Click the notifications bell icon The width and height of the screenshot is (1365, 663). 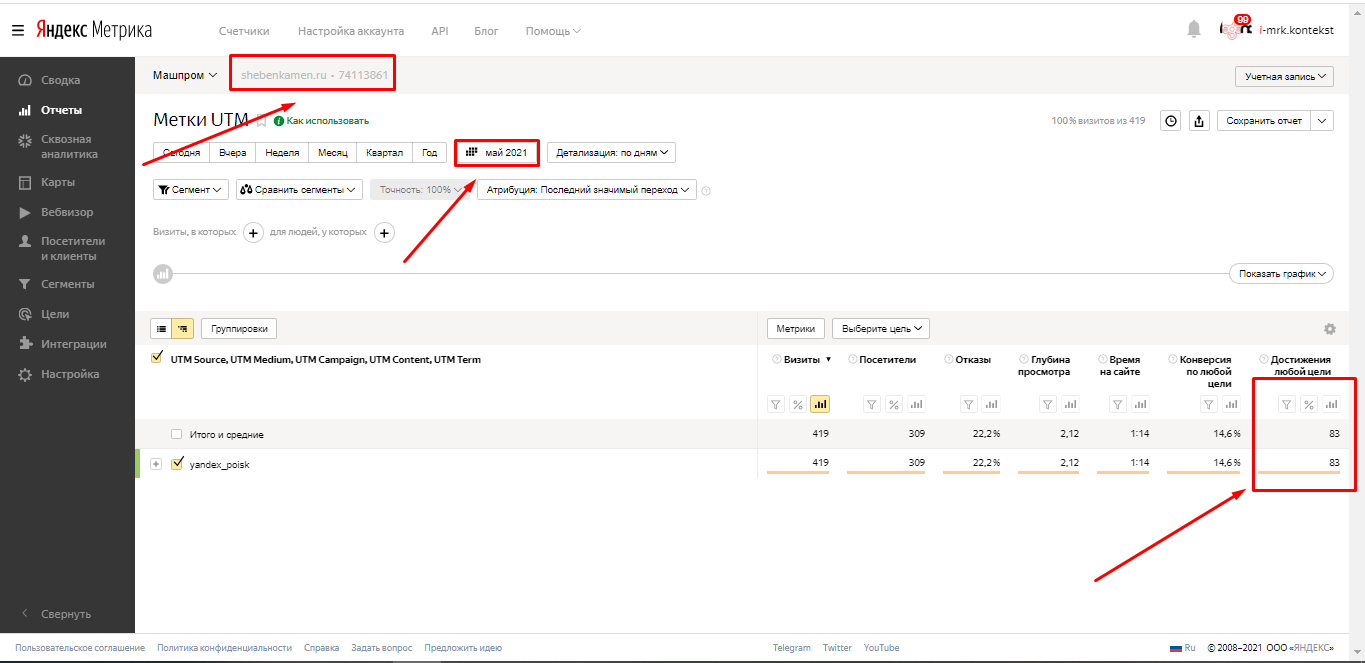pos(1193,30)
